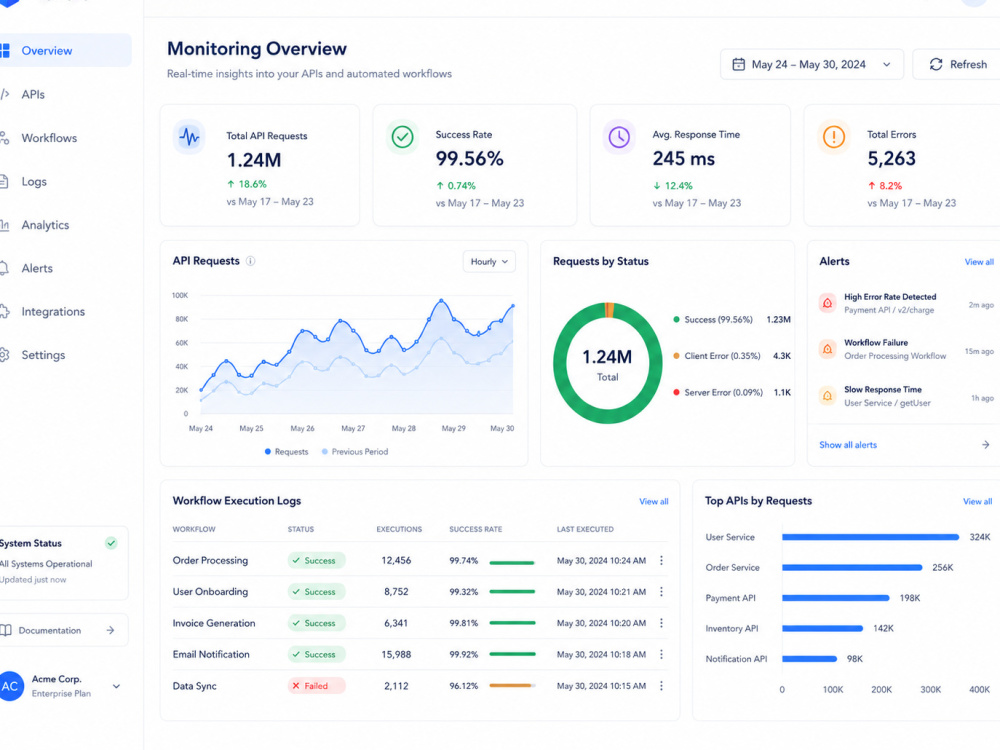Click the calendar icon in date range picker
The image size is (1000, 750).
pyautogui.click(x=739, y=64)
